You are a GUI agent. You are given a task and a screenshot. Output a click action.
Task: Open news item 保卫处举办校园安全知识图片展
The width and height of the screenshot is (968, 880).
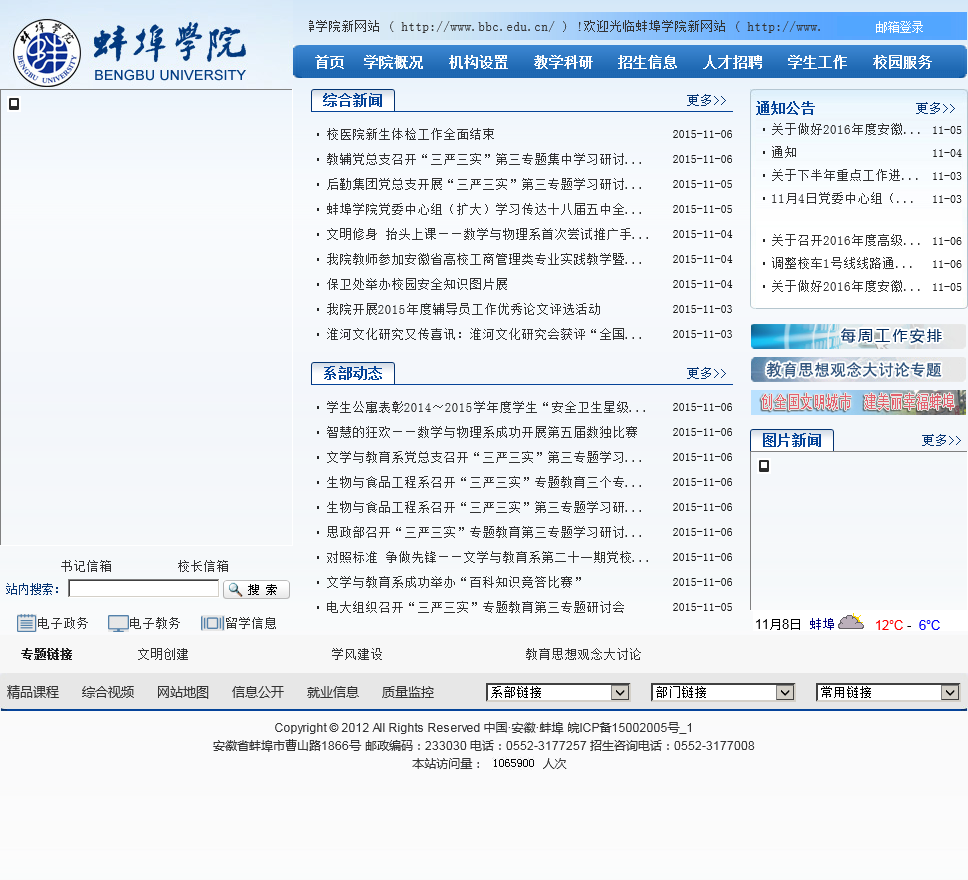tap(417, 284)
